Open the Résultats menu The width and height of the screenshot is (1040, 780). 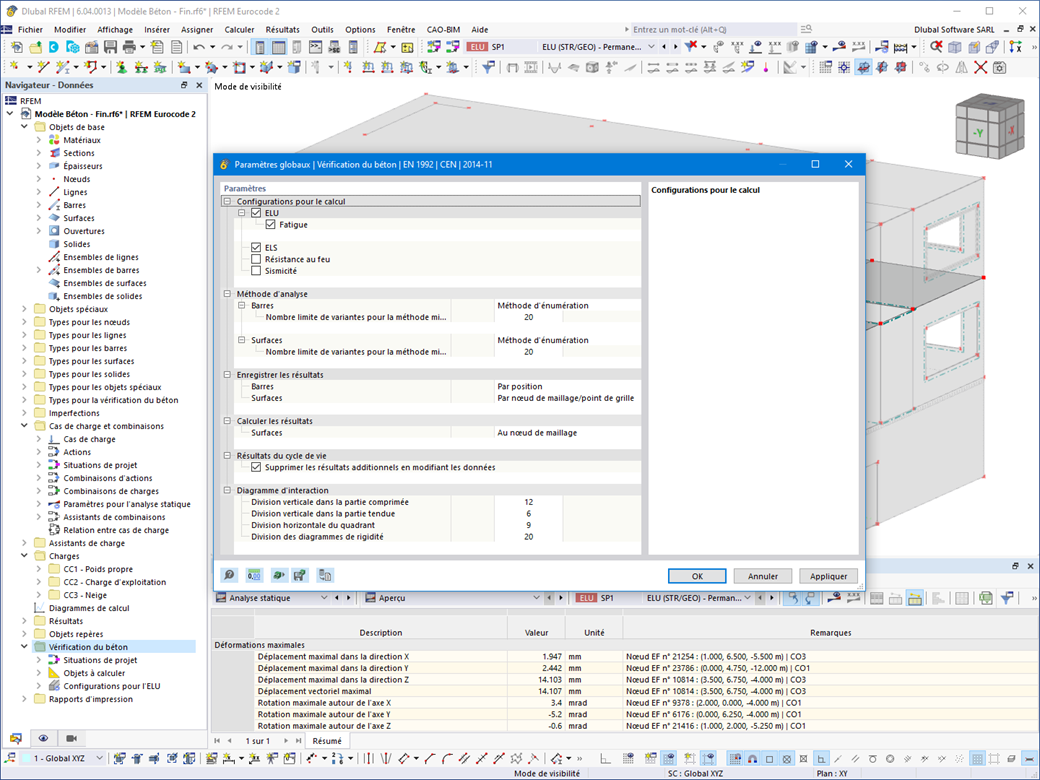(283, 29)
